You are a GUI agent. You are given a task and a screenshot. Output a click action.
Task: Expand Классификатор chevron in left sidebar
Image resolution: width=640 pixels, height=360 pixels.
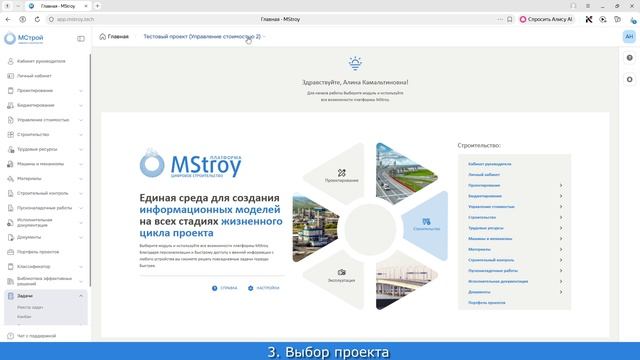pos(81,267)
